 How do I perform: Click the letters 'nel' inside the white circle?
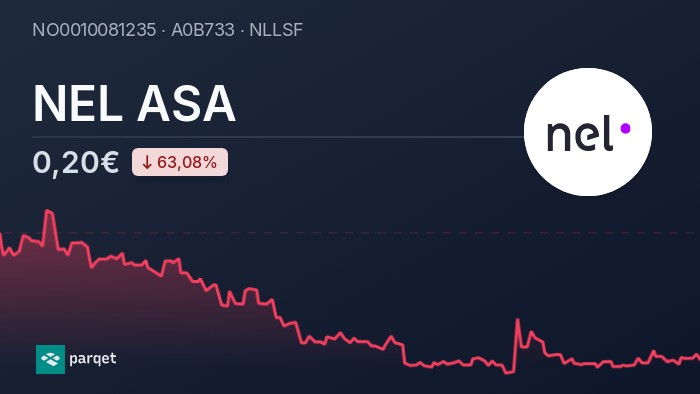click(579, 133)
